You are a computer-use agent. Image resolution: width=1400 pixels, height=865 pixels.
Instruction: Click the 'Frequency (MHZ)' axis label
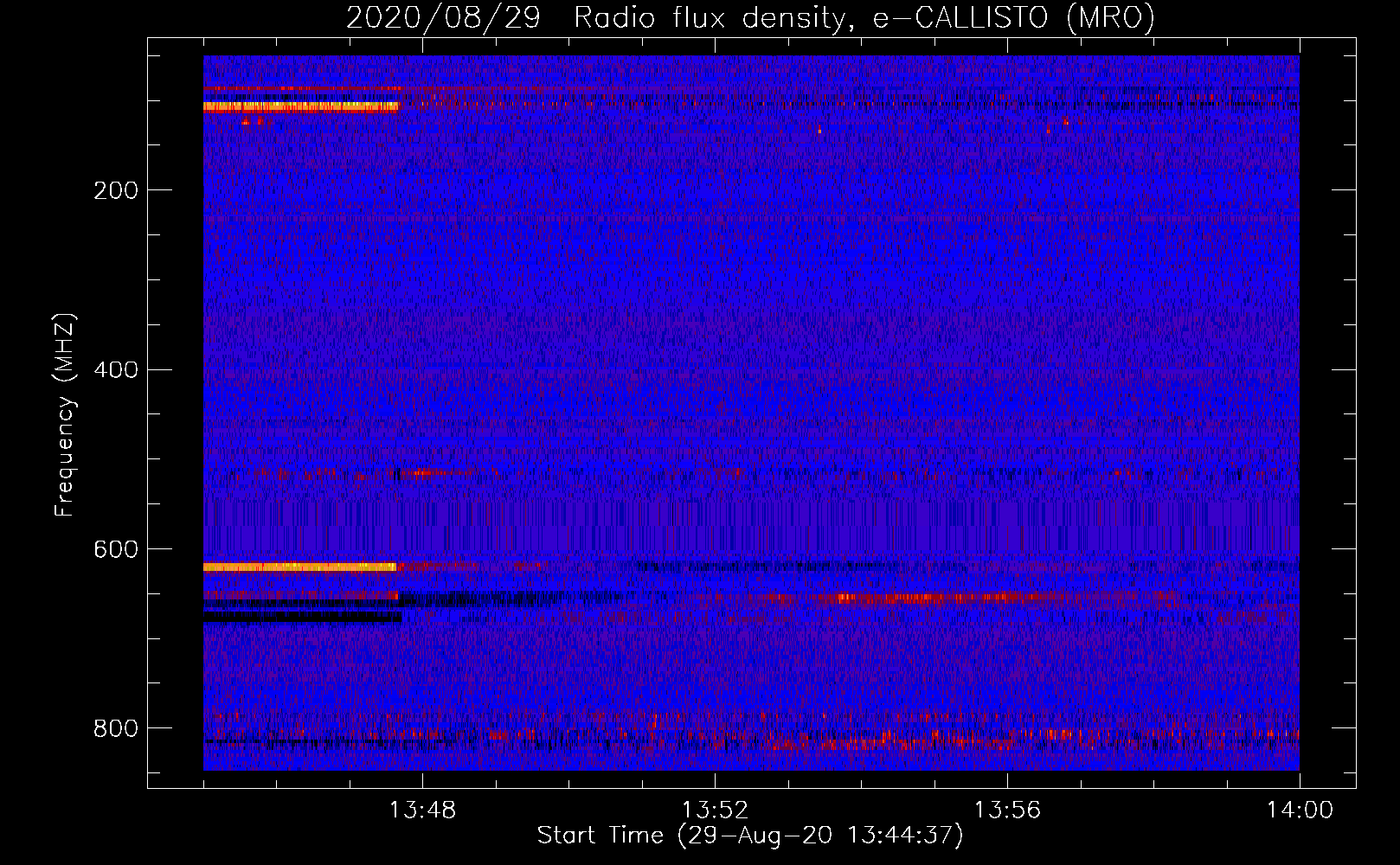point(65,415)
